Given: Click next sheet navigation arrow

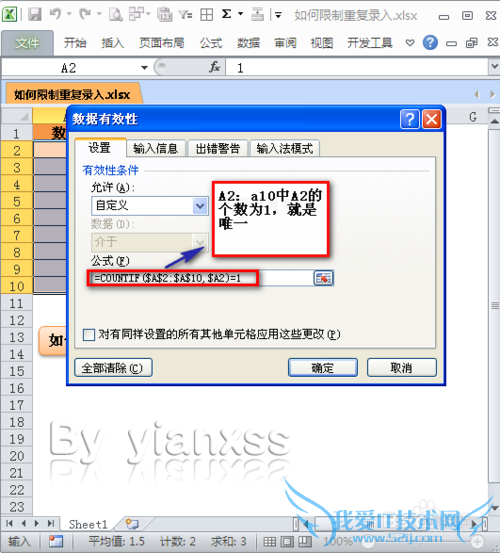Looking at the screenshot, I should point(37,523).
